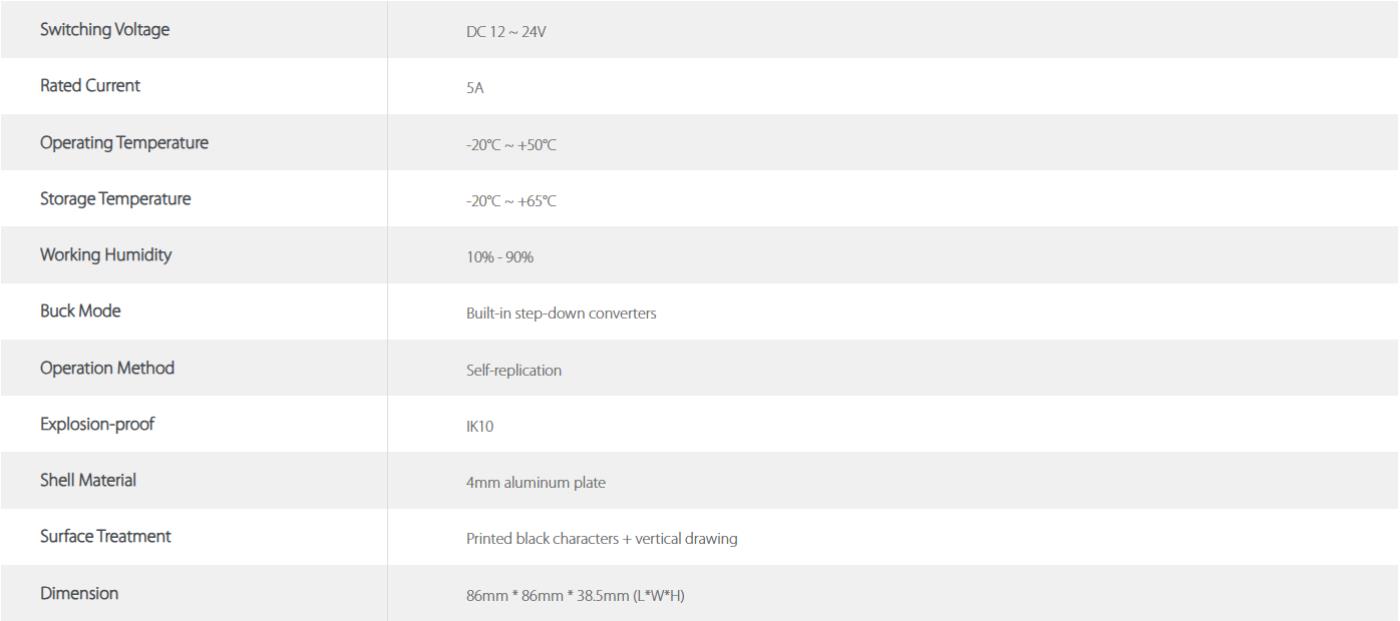1400x621 pixels.
Task: Click the 5A rated current value
Action: click(475, 88)
